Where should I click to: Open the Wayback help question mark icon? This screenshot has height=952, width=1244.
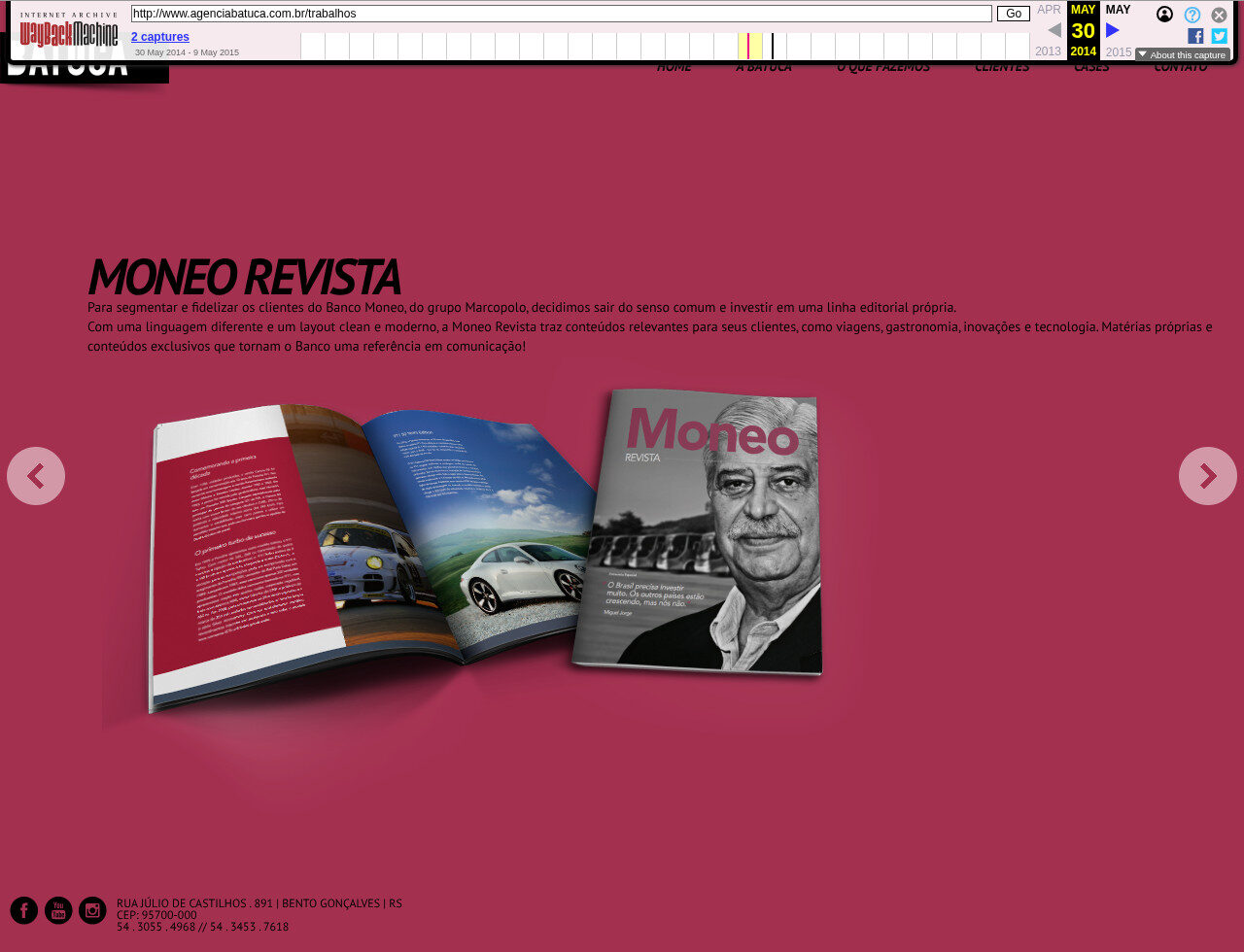point(1192,15)
